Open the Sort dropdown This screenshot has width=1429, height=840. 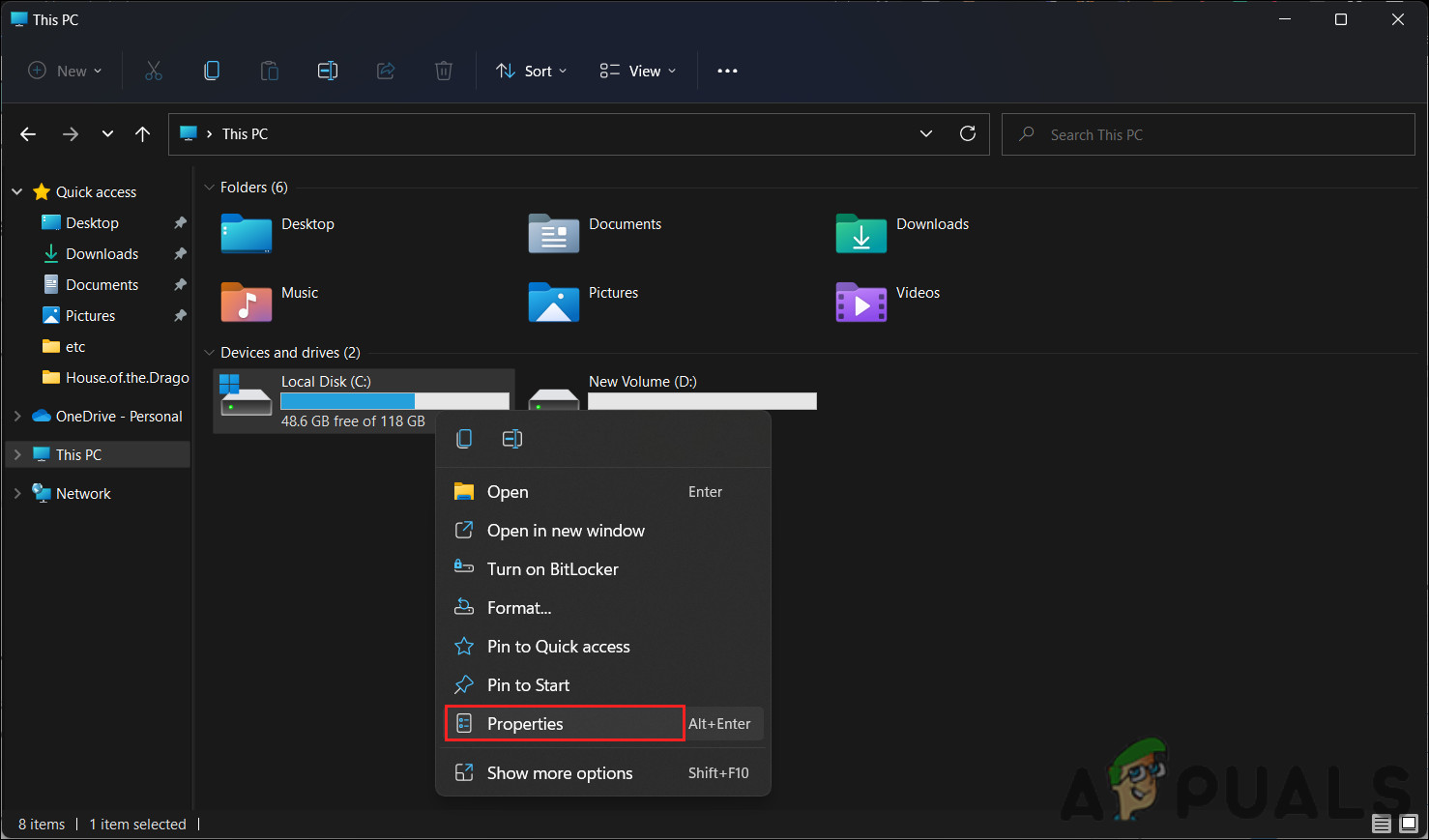(530, 71)
